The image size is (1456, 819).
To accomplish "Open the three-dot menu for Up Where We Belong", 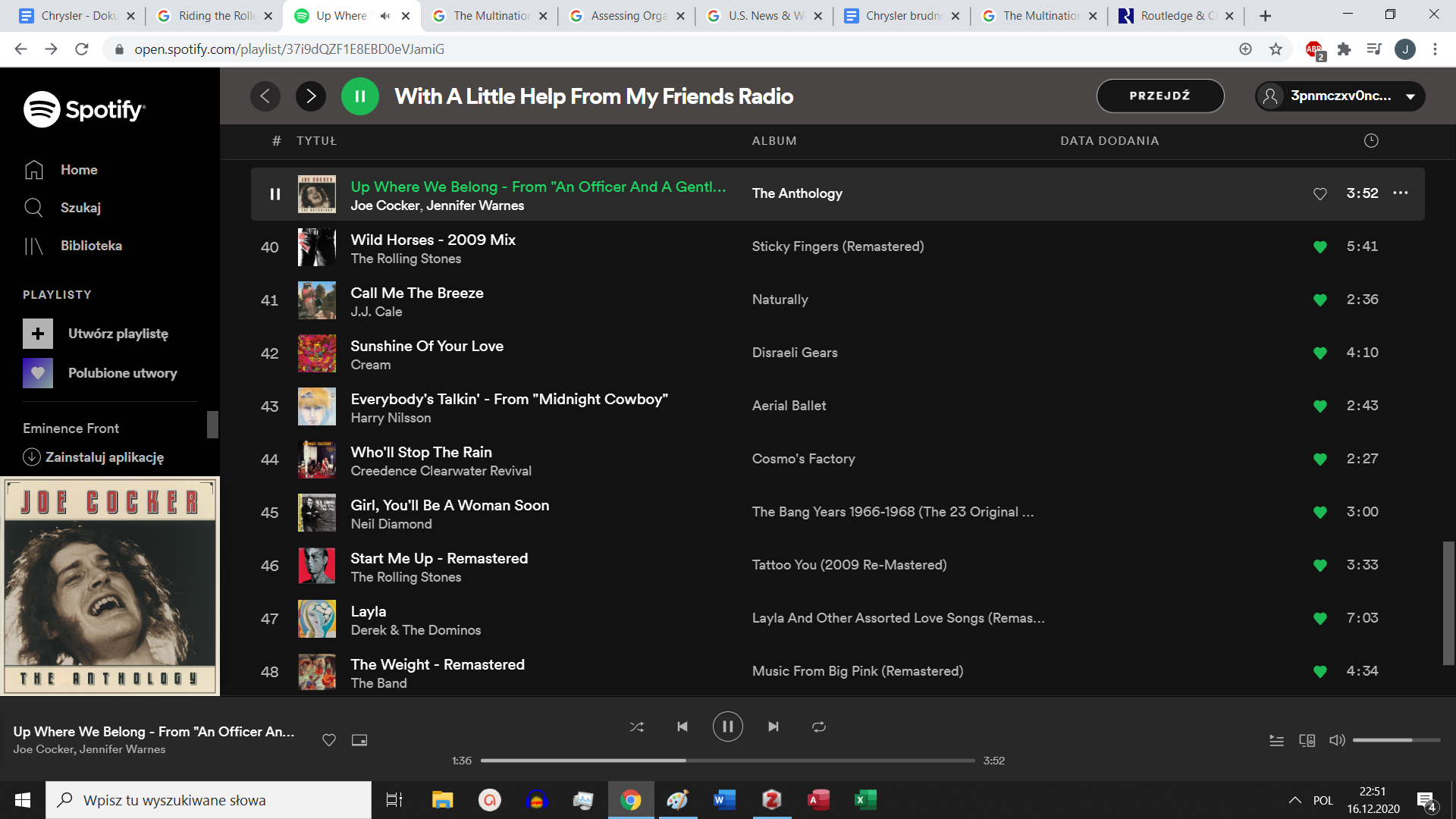I will [x=1400, y=193].
